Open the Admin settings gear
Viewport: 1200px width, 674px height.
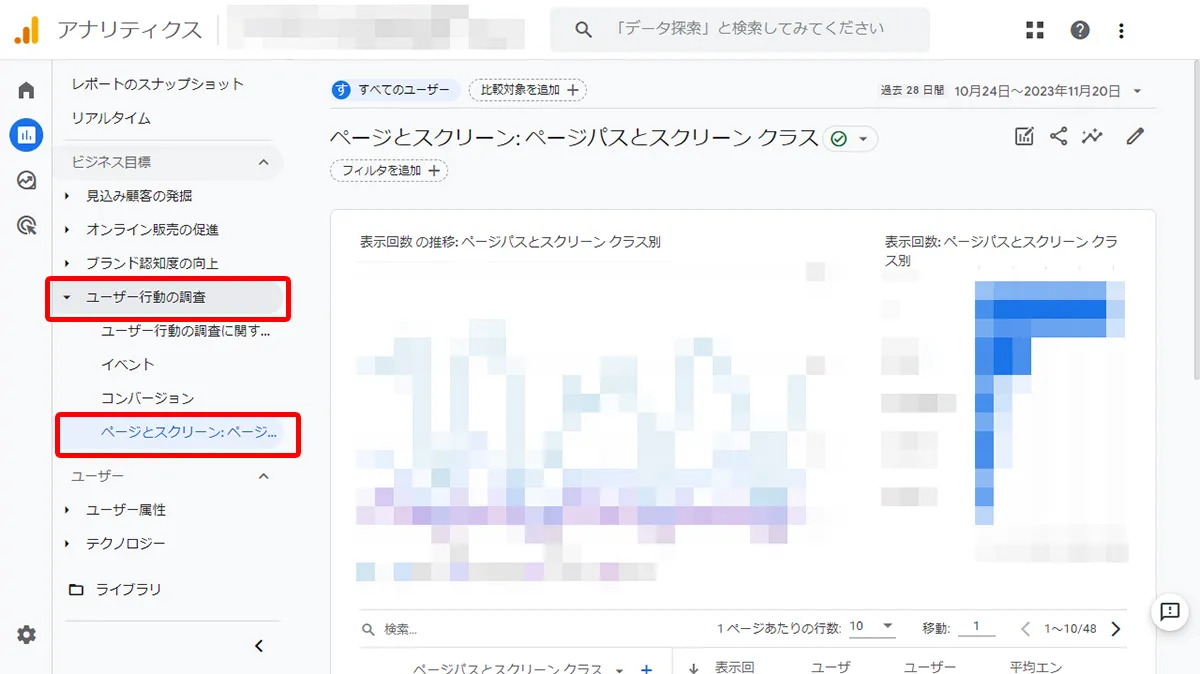click(x=25, y=634)
